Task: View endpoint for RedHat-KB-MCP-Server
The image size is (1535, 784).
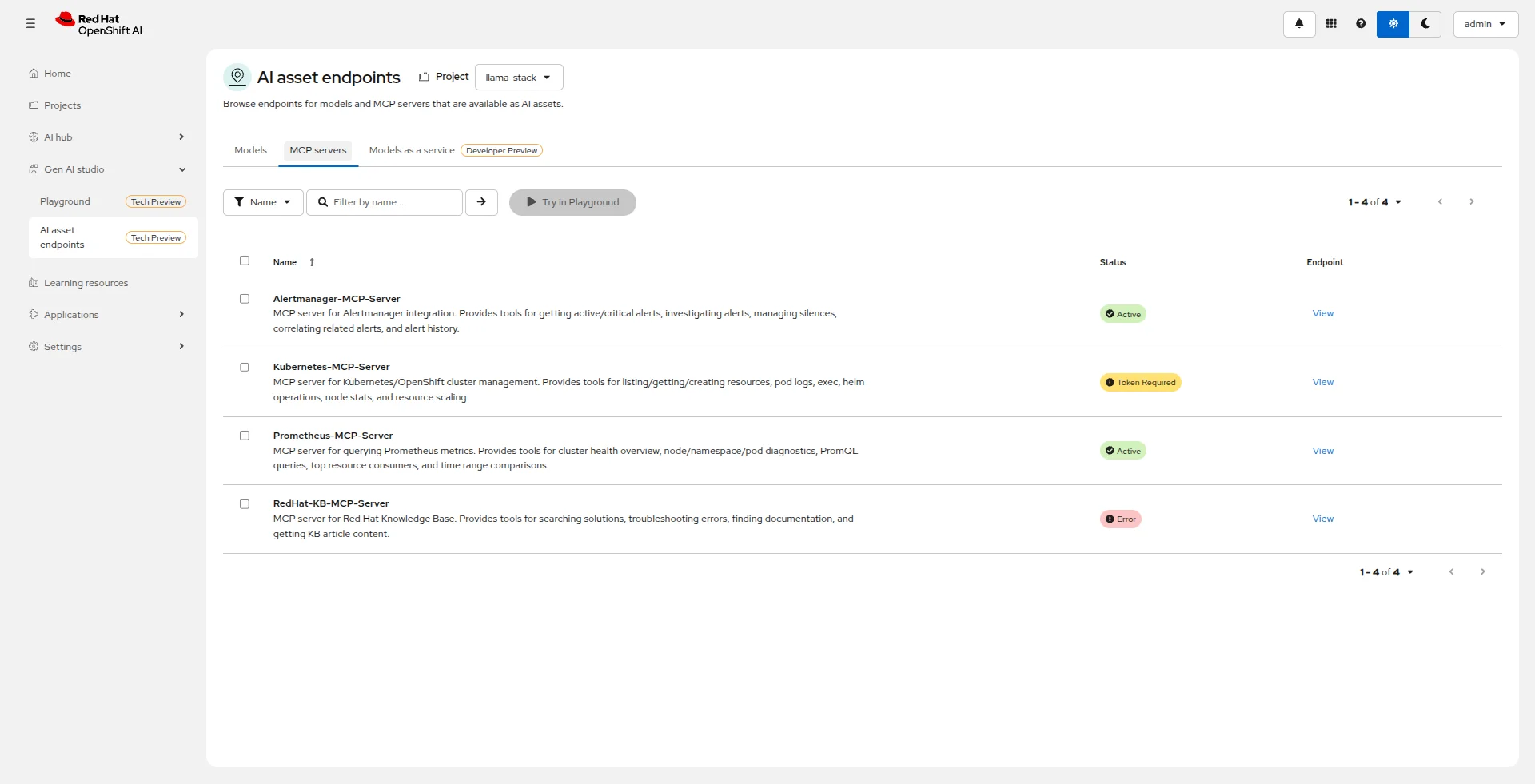Action: (1322, 519)
